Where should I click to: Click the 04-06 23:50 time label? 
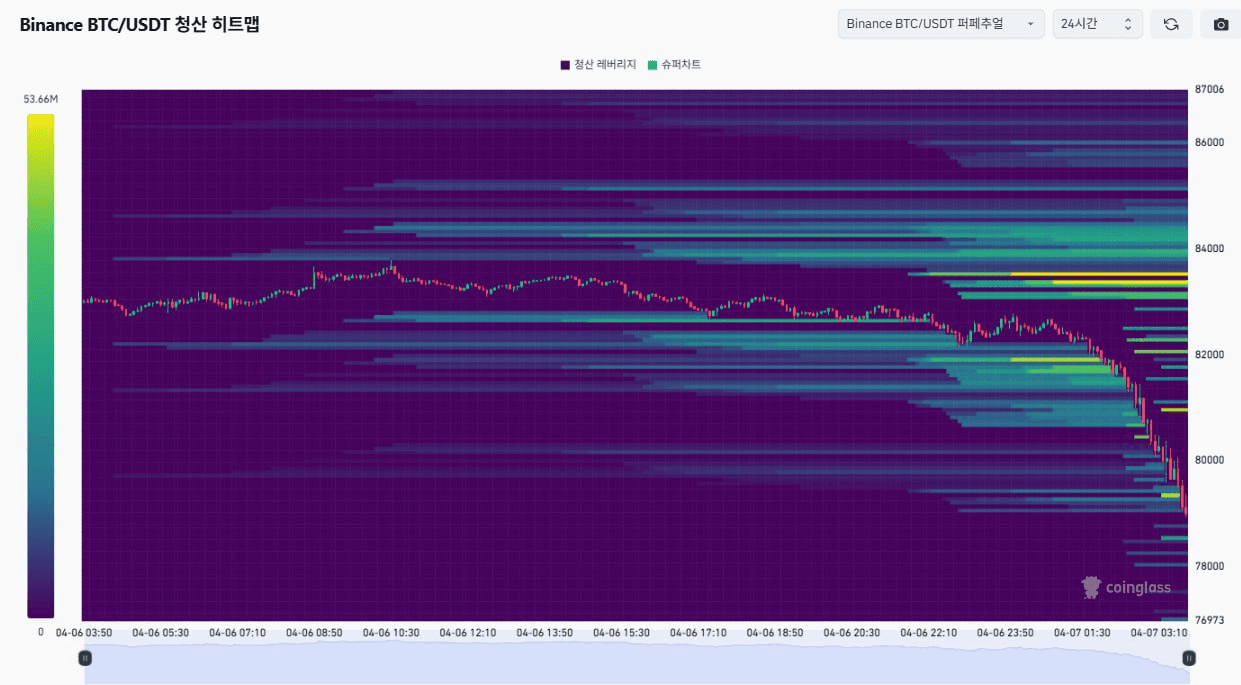(x=1005, y=633)
